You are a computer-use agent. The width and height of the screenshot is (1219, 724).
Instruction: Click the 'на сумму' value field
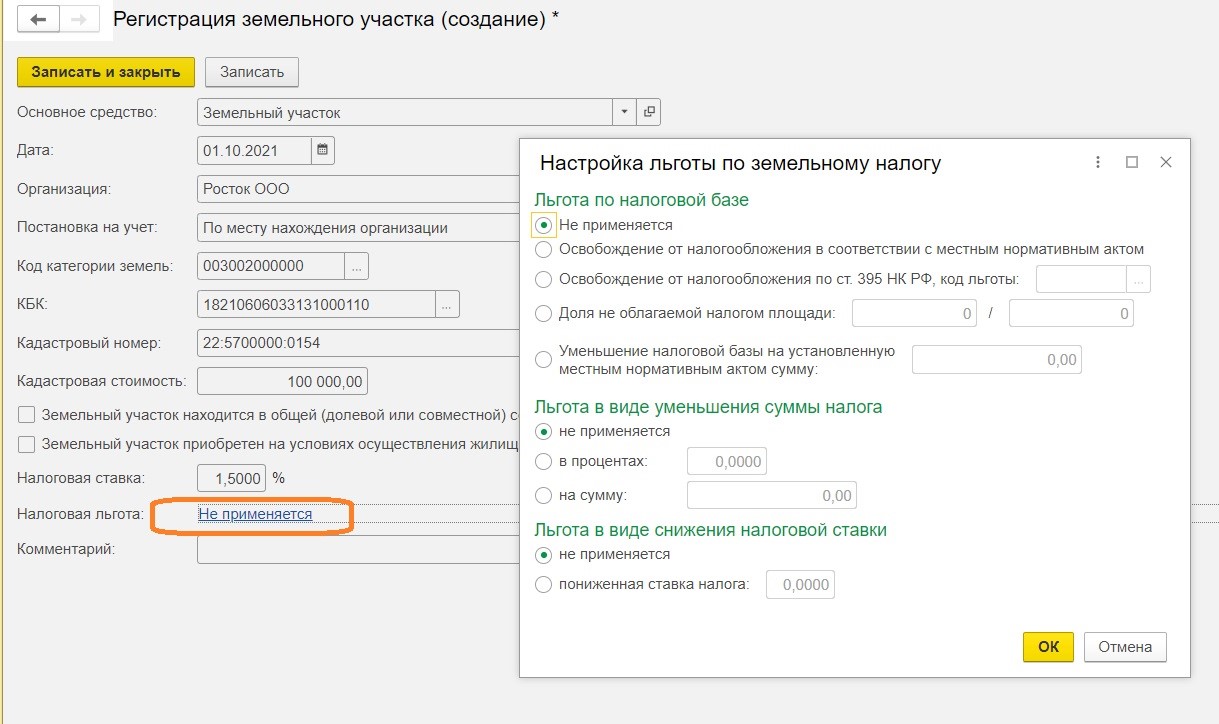772,495
